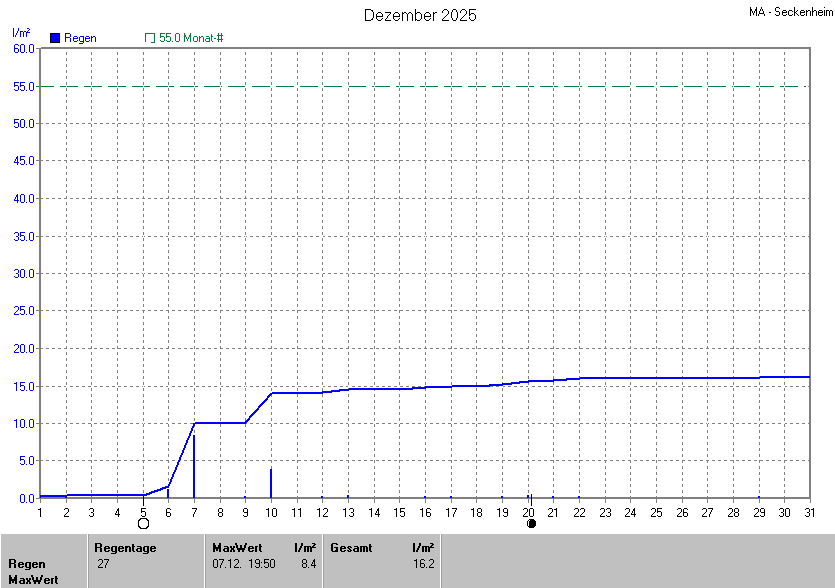Select day 15 on the x-axis
Image resolution: width=835 pixels, height=588 pixels.
[x=399, y=512]
